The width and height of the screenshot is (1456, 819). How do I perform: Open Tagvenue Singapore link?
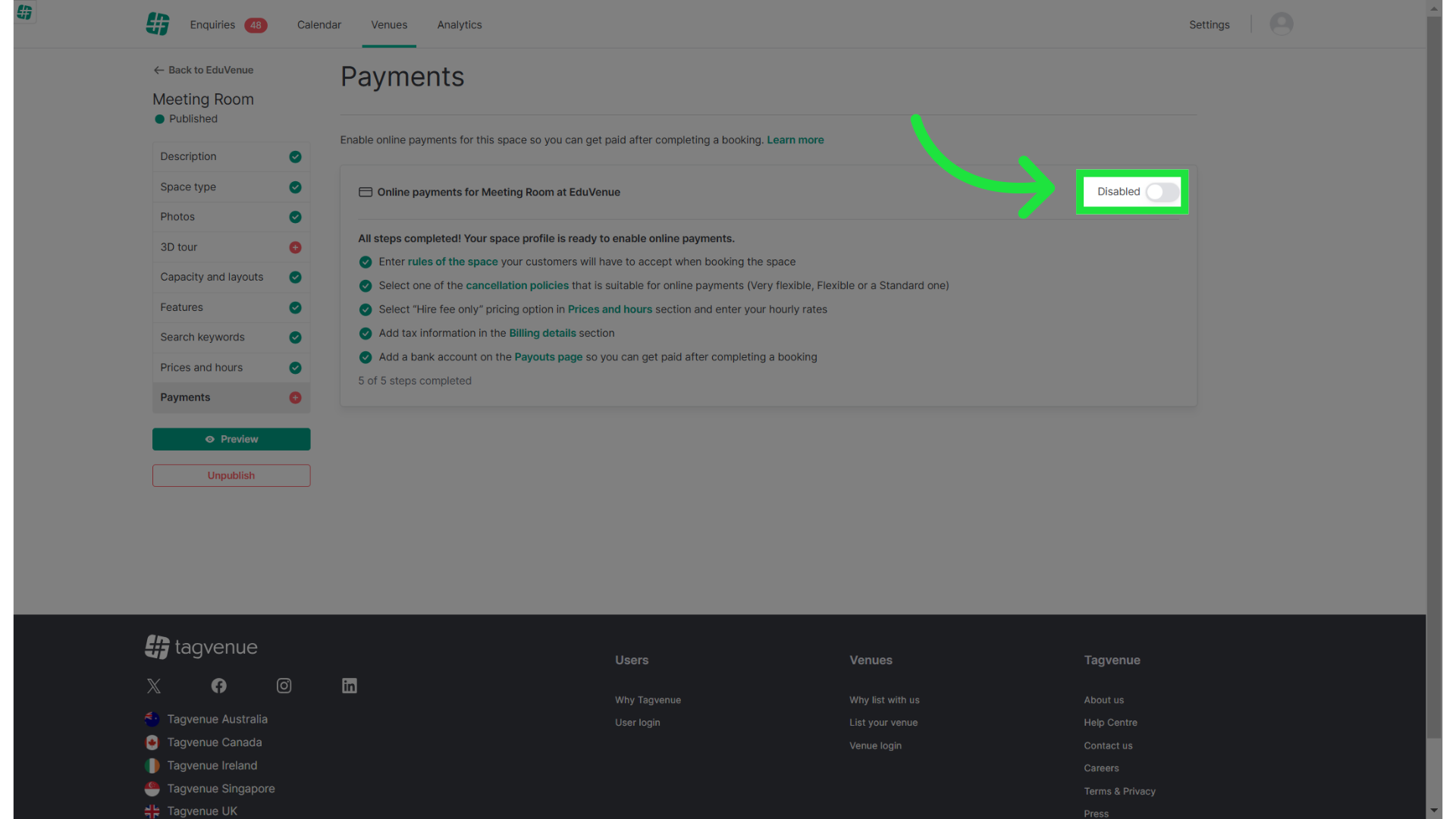221,789
